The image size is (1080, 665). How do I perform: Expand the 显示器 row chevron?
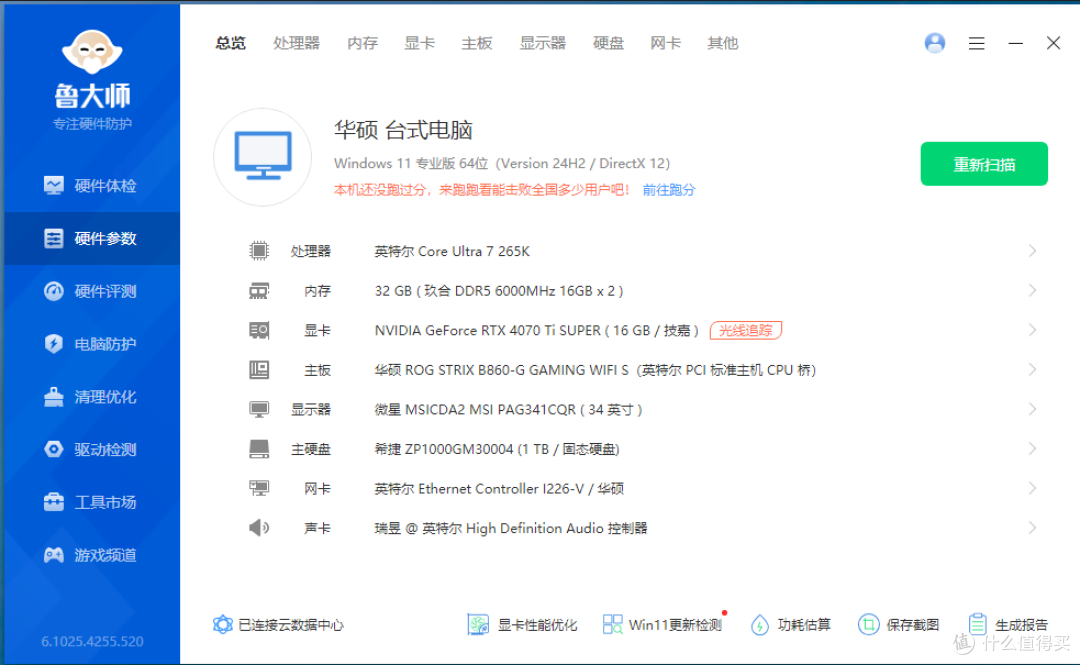coord(1032,409)
